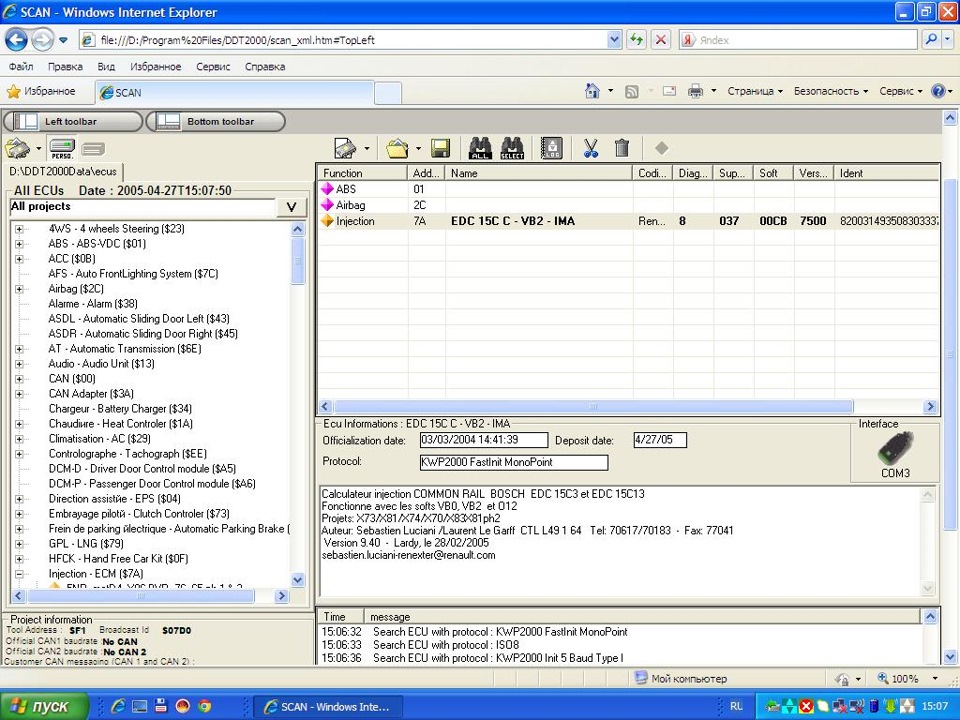
Task: Click the ECU table horizontal scrollbar
Action: [x=593, y=406]
